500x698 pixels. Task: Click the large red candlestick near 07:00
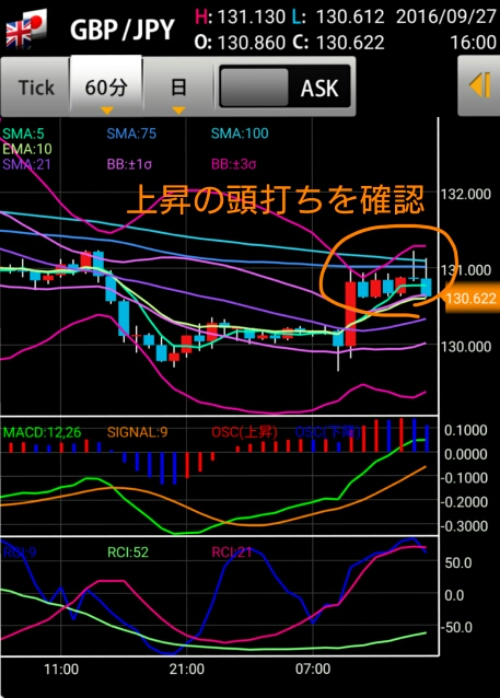pos(351,313)
